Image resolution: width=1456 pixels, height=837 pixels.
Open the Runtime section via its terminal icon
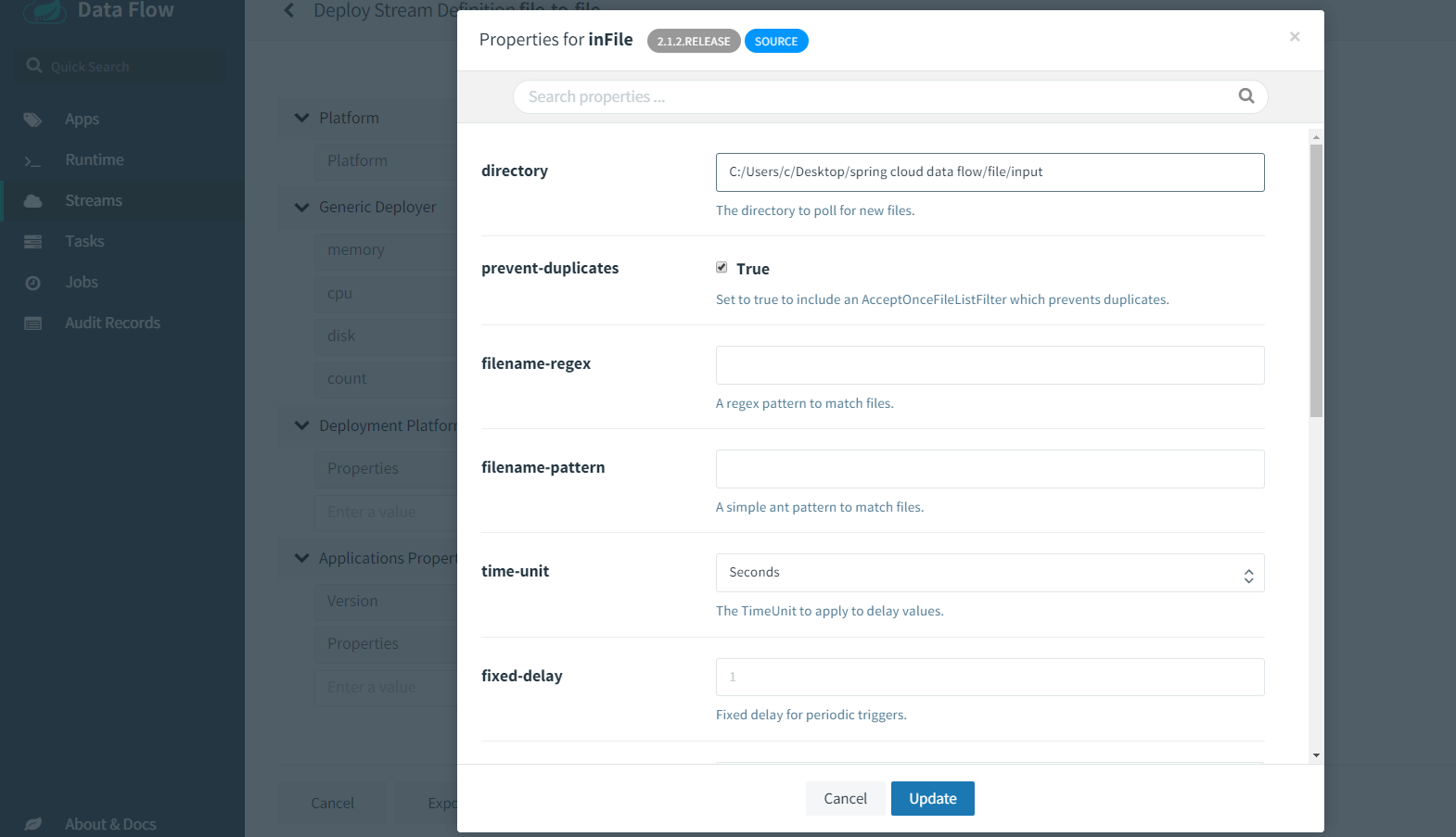point(33,159)
